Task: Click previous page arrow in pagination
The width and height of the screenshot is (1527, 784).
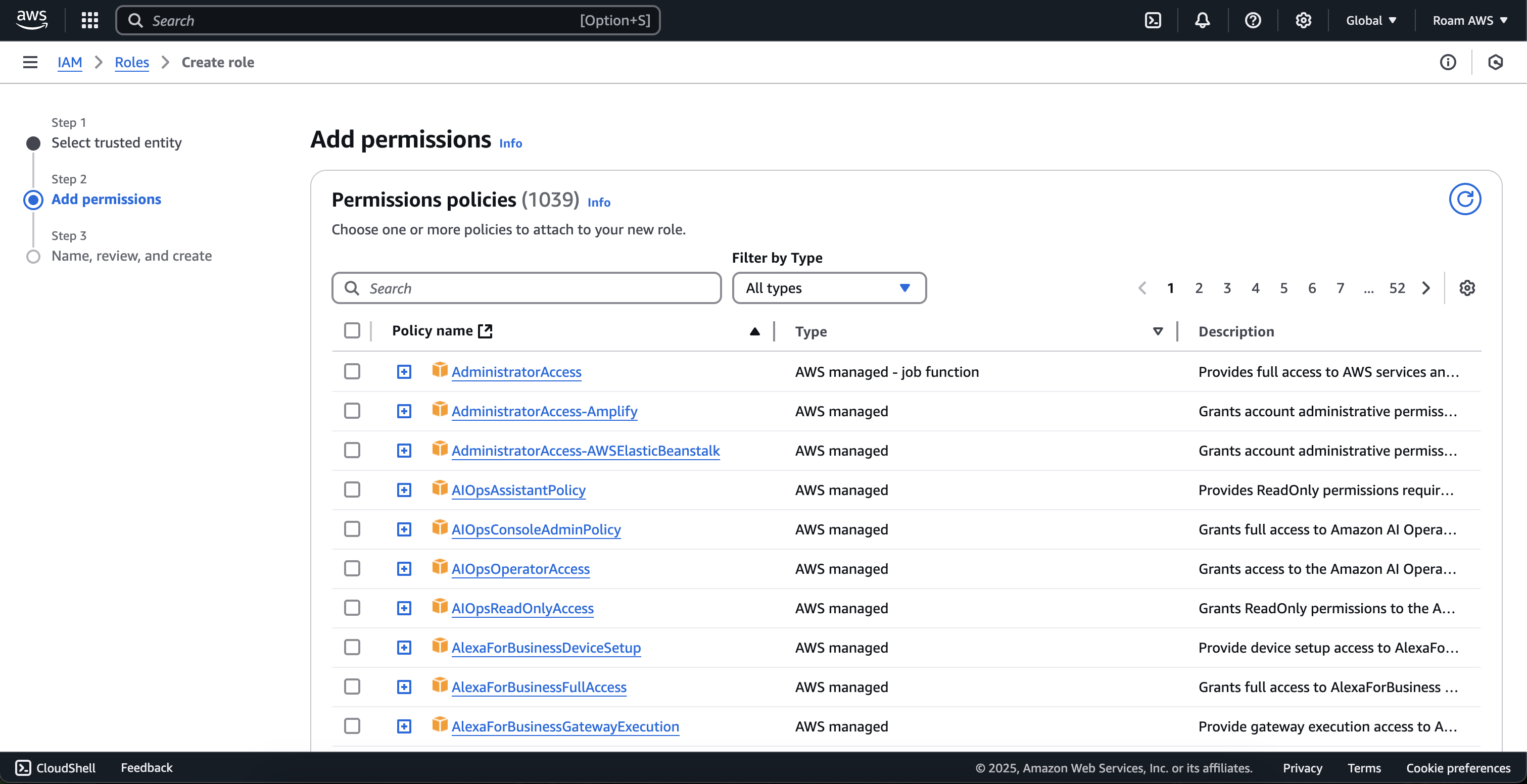Action: coord(1142,288)
